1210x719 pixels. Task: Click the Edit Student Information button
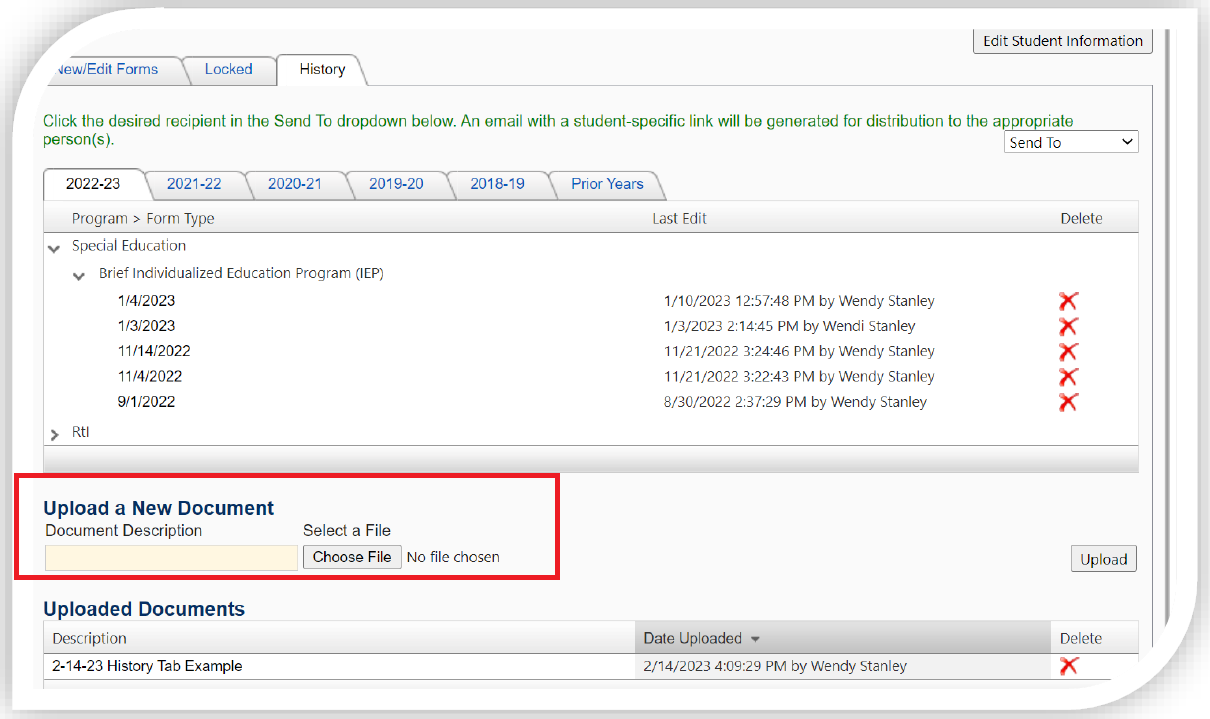(x=1062, y=41)
